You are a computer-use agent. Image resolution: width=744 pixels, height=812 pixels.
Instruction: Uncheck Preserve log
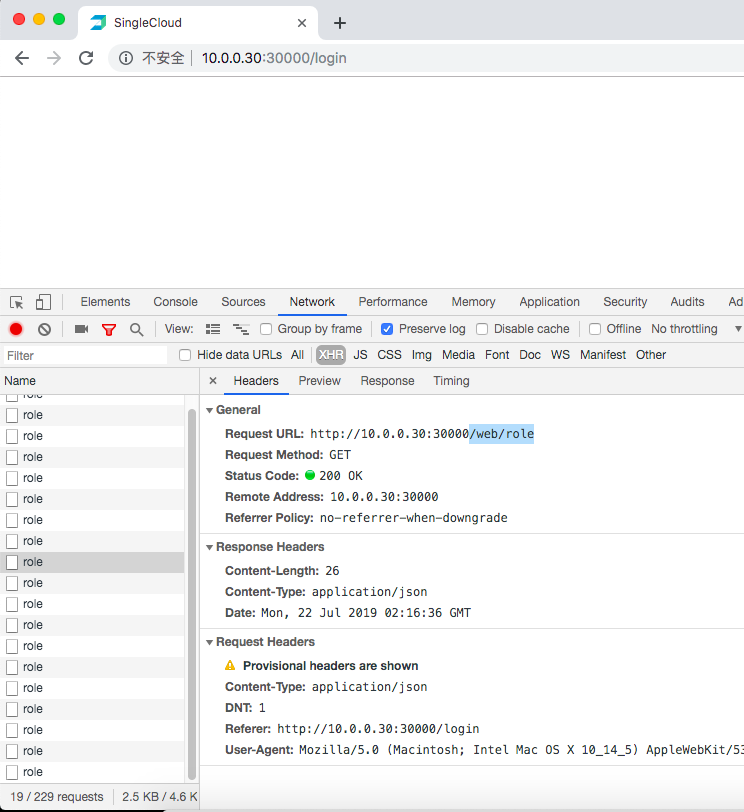(x=387, y=329)
